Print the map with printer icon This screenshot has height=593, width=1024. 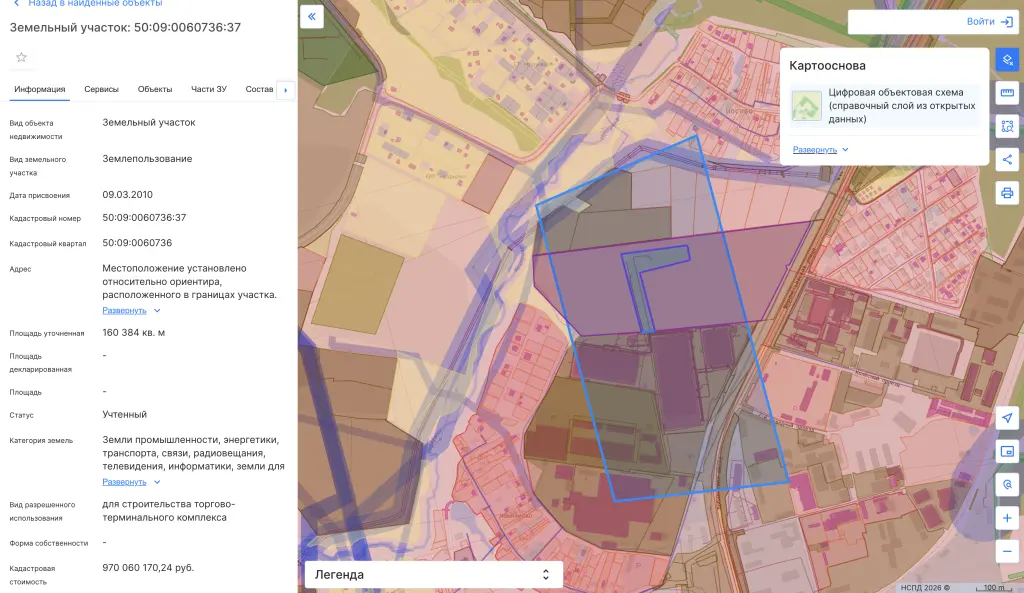[x=1007, y=193]
